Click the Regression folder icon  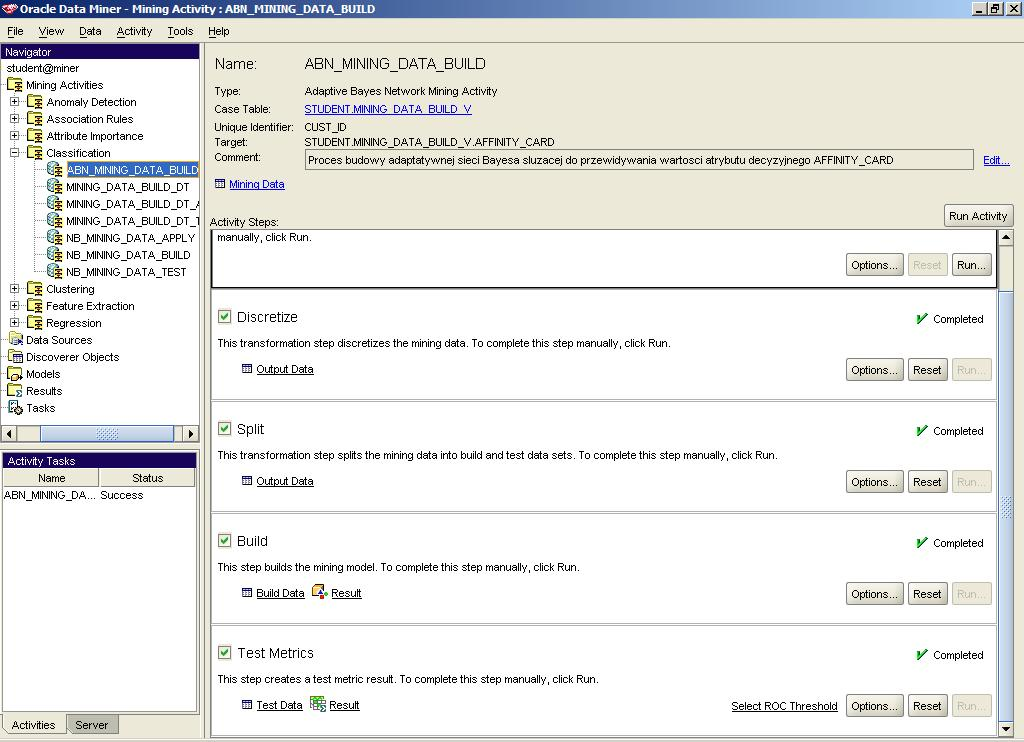pos(35,323)
